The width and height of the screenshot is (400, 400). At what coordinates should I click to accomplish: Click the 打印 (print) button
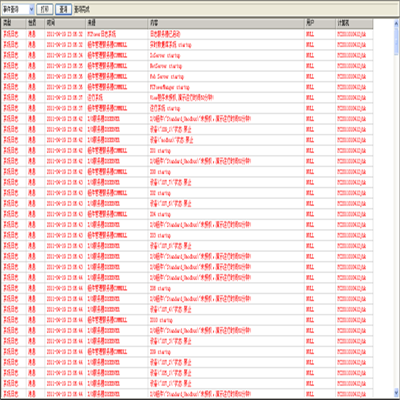45,9
